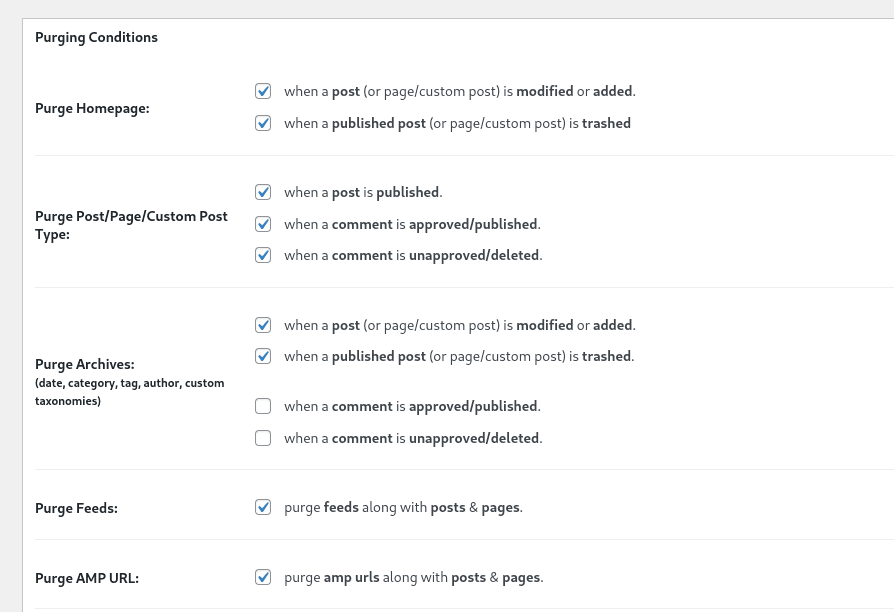The height and width of the screenshot is (612, 894).
Task: Uncheck post purge when comment is approved/published
Action: [263, 224]
